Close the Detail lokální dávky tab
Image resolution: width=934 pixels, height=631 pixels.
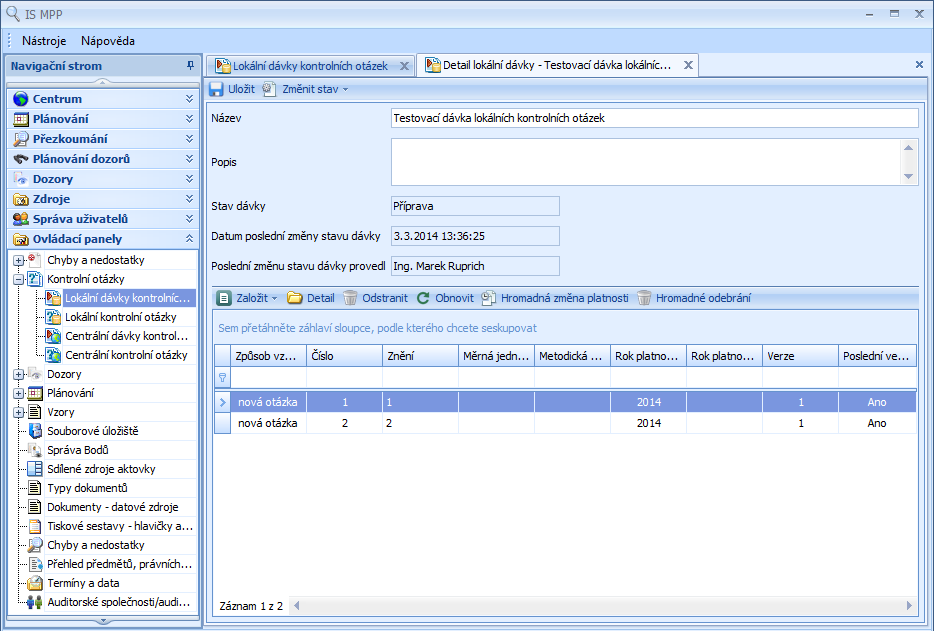click(x=688, y=65)
